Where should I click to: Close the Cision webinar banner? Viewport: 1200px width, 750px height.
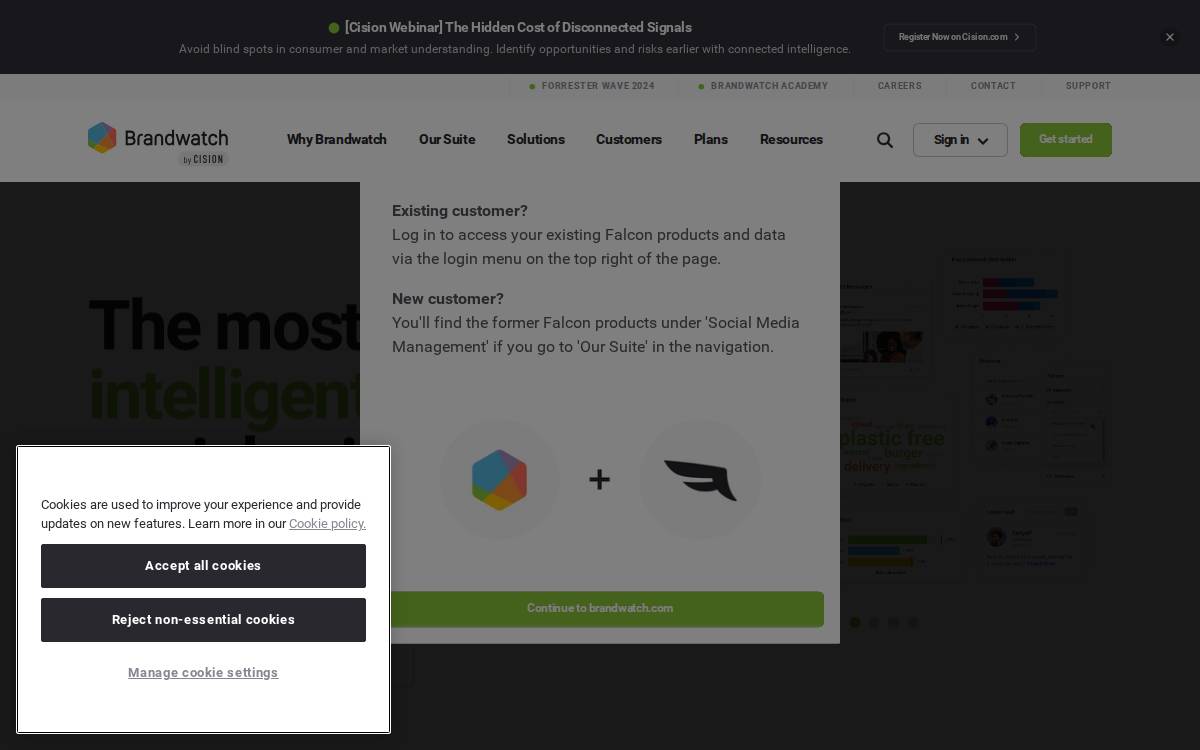pyautogui.click(x=1169, y=37)
